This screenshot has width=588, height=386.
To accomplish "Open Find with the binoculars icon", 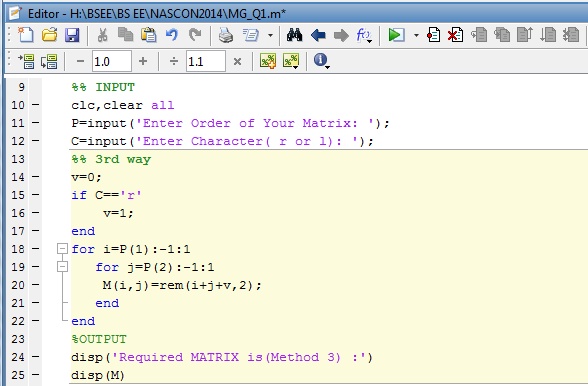I will coord(294,35).
